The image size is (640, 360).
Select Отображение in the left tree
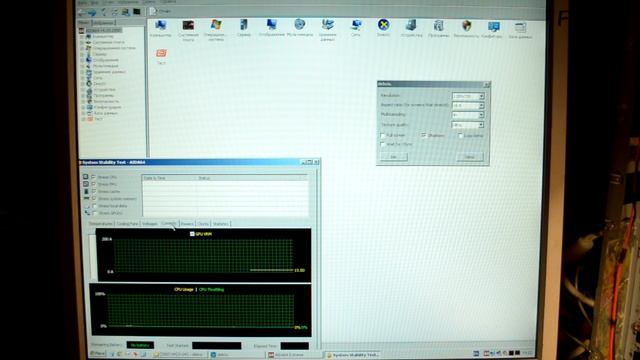[106, 60]
